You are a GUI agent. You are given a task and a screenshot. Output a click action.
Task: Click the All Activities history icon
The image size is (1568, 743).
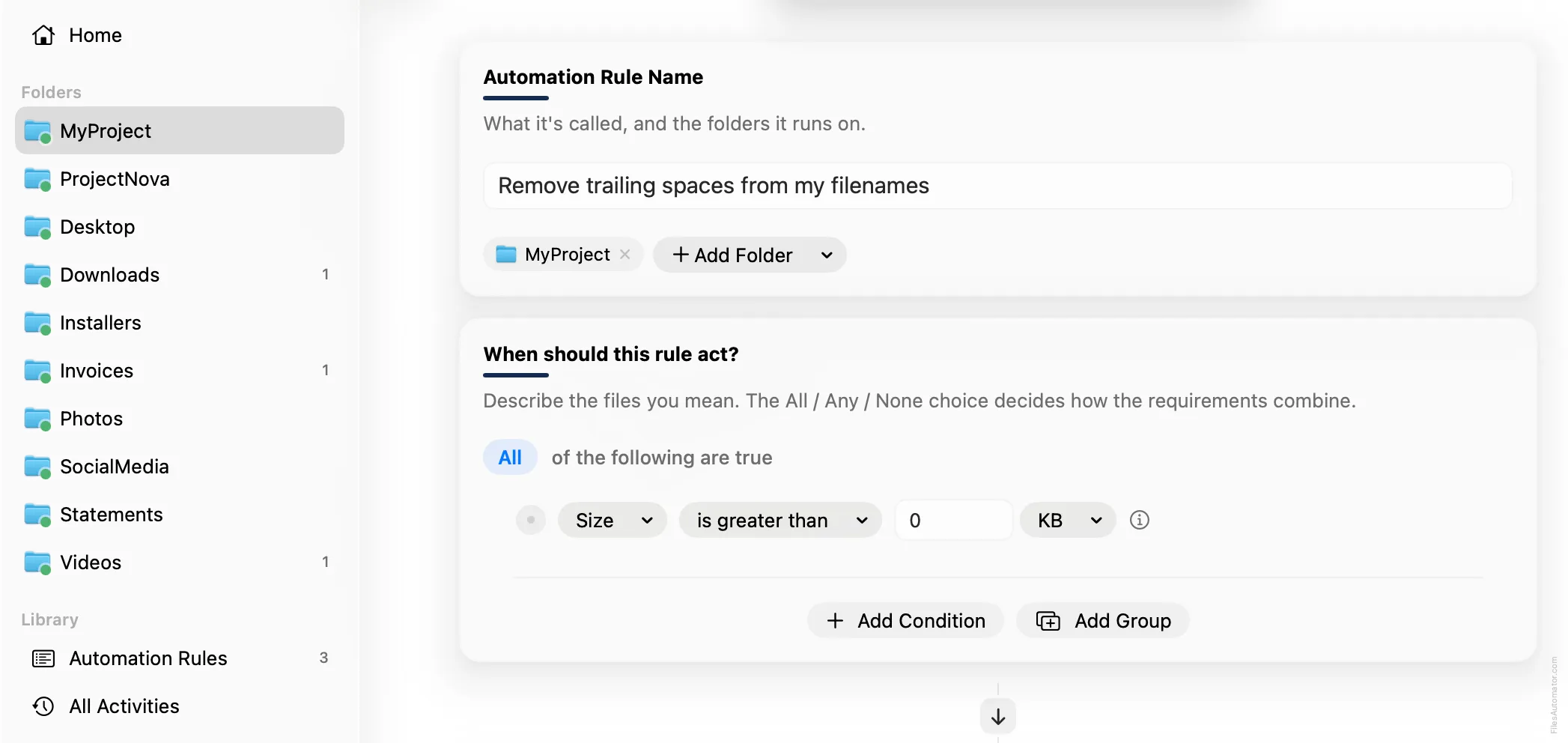43,706
